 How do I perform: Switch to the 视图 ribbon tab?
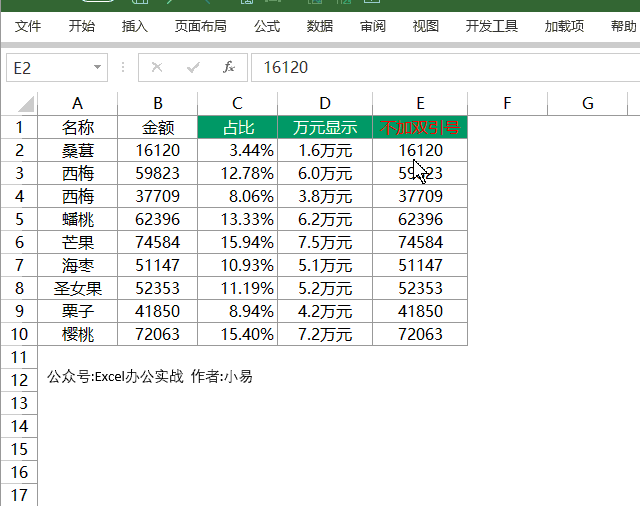pos(426,27)
